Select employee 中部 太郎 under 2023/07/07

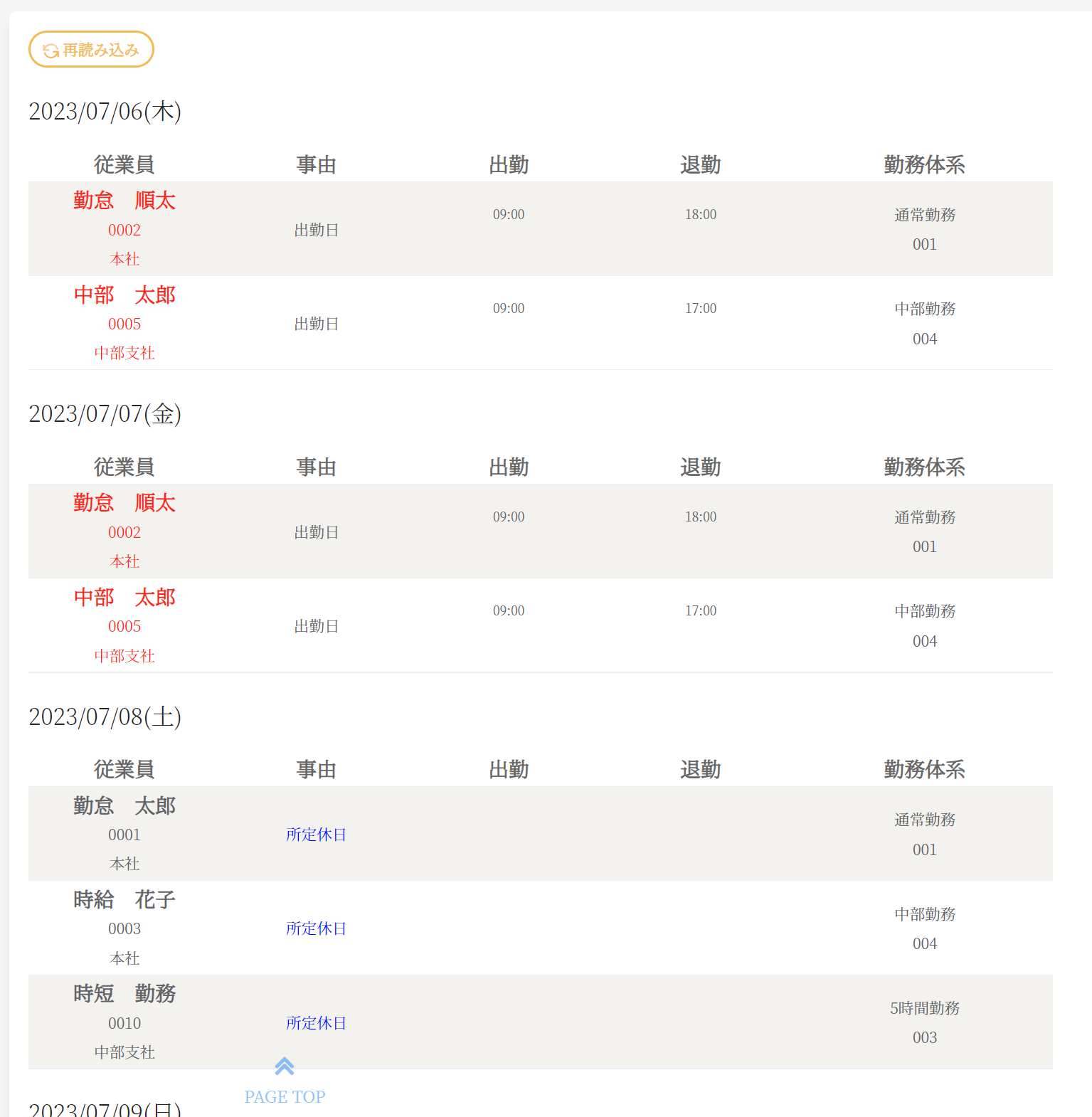[x=124, y=598]
